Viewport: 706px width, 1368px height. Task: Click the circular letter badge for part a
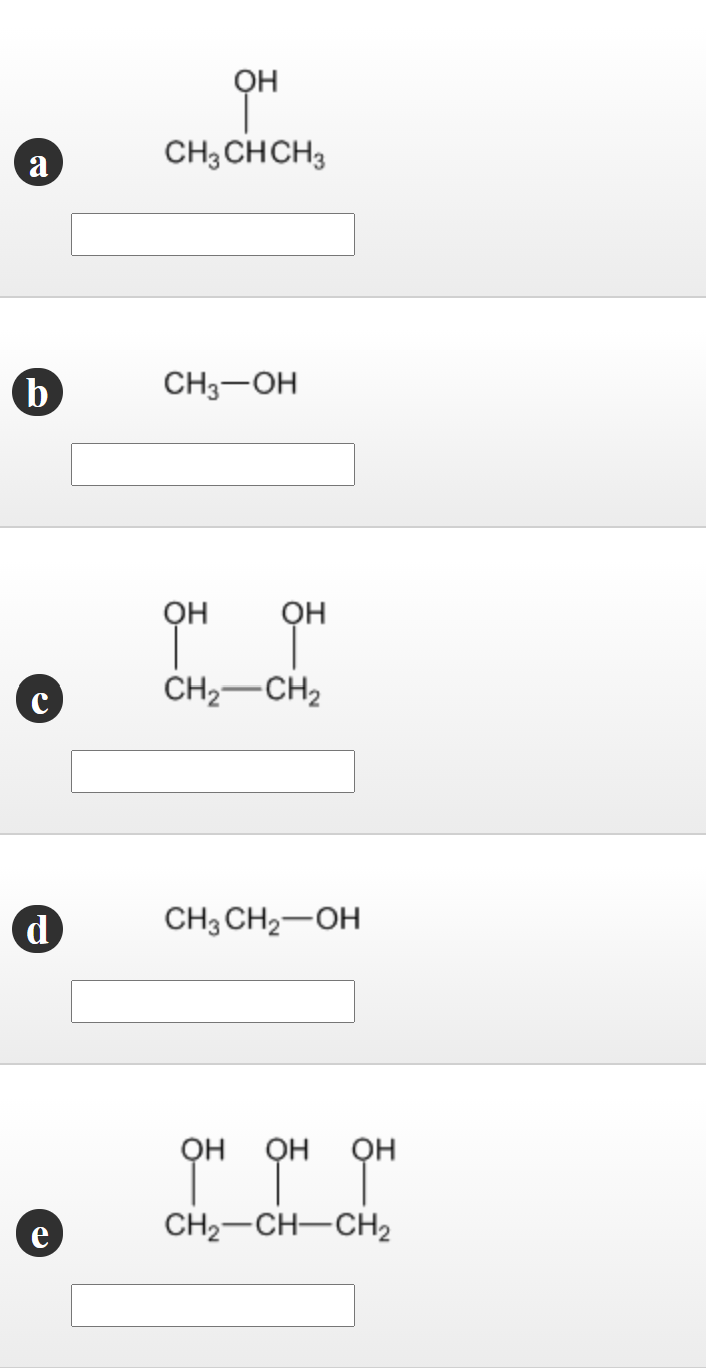[x=38, y=161]
